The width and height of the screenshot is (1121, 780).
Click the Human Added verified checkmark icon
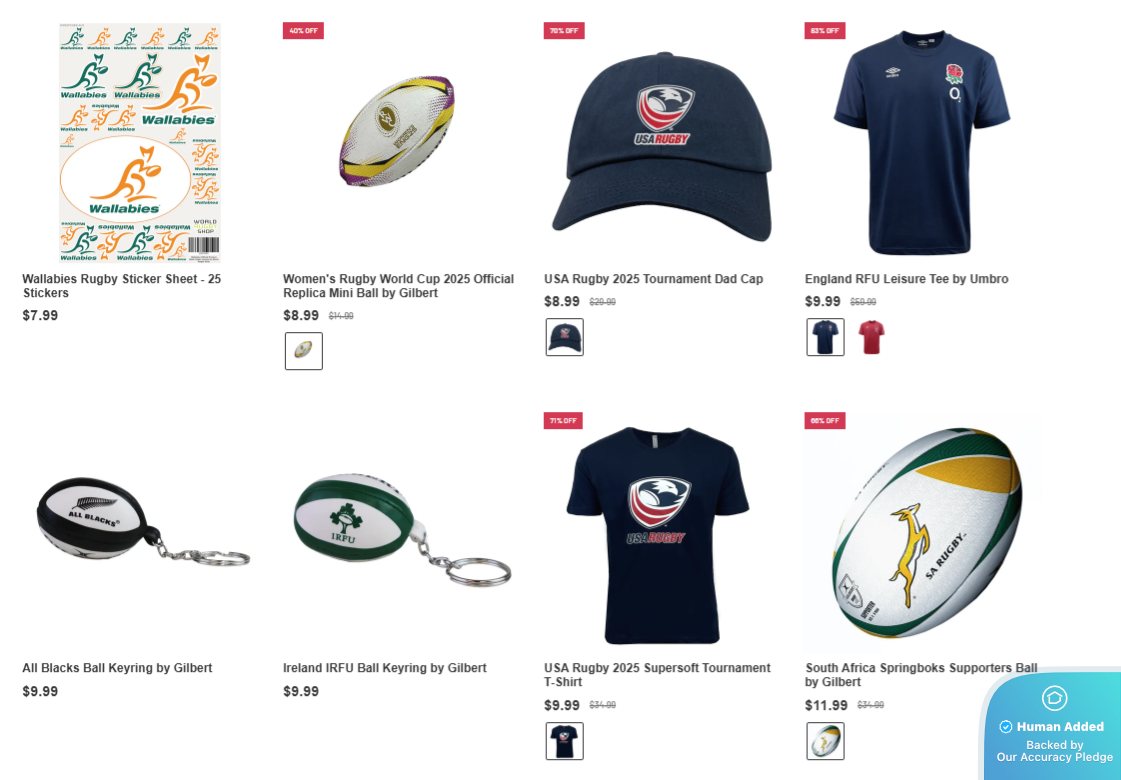1006,726
